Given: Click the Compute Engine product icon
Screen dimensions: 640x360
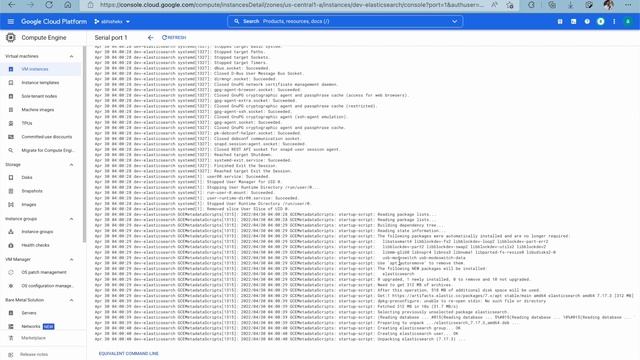Looking at the screenshot, I should coord(11,38).
